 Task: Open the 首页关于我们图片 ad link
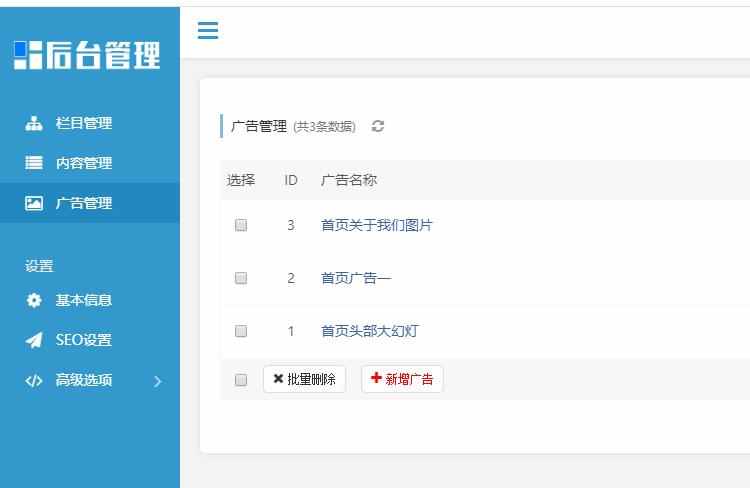[x=376, y=225]
